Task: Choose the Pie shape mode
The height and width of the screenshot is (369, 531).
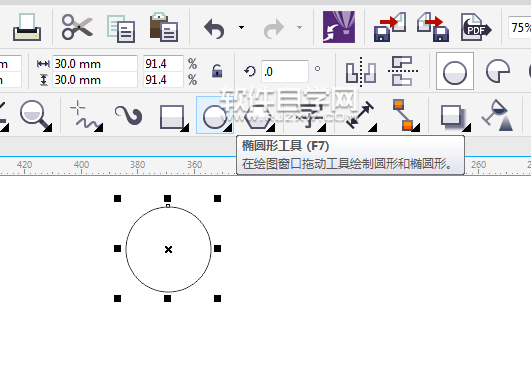Action: pyautogui.click(x=497, y=71)
